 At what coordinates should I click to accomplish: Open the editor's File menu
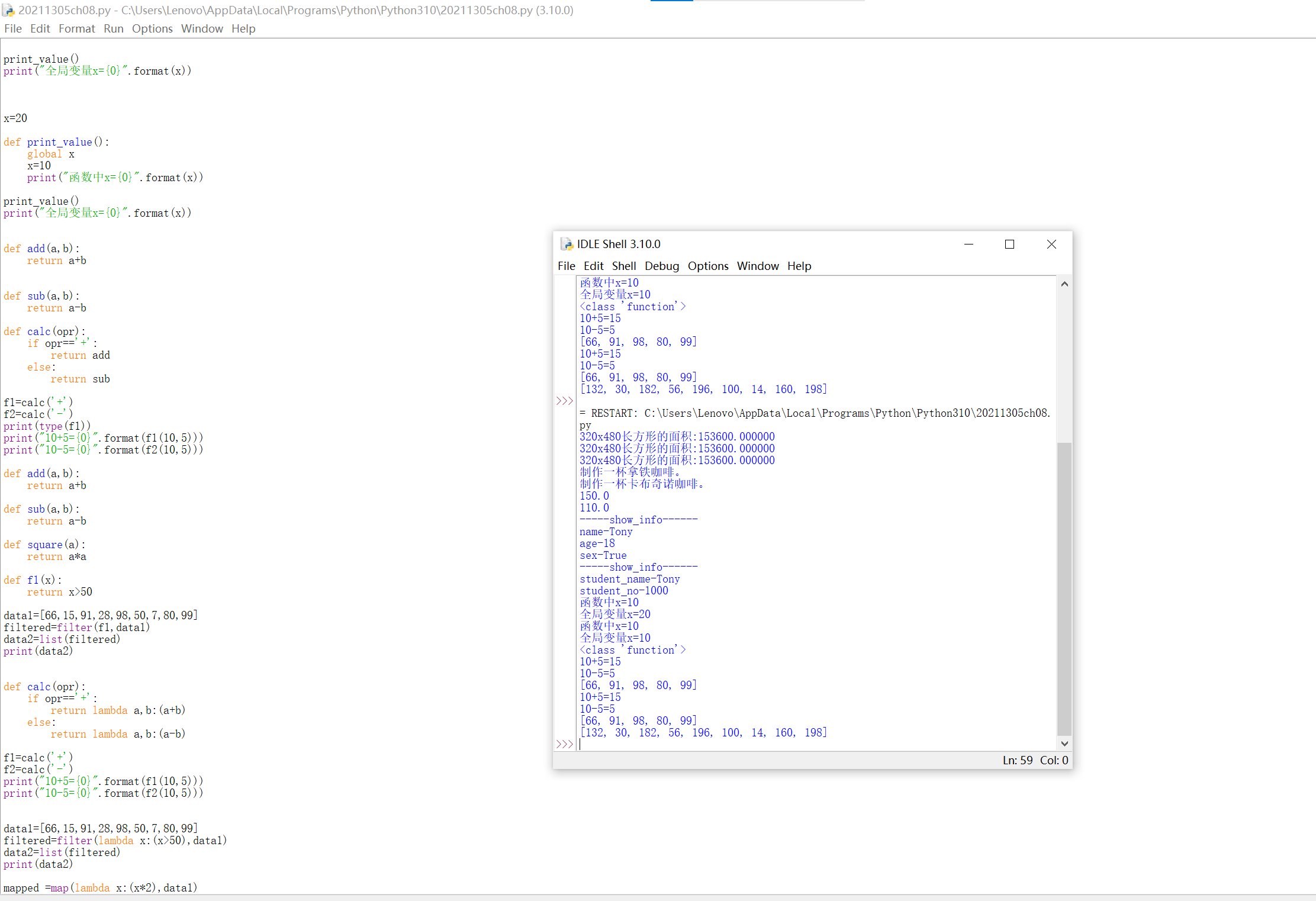point(12,28)
